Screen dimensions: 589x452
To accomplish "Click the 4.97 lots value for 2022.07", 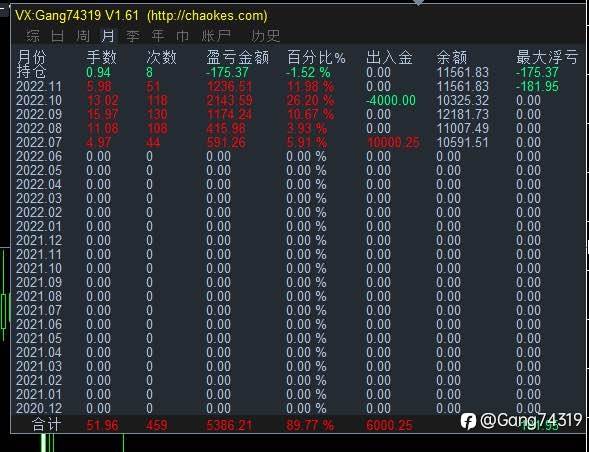I will [99, 142].
